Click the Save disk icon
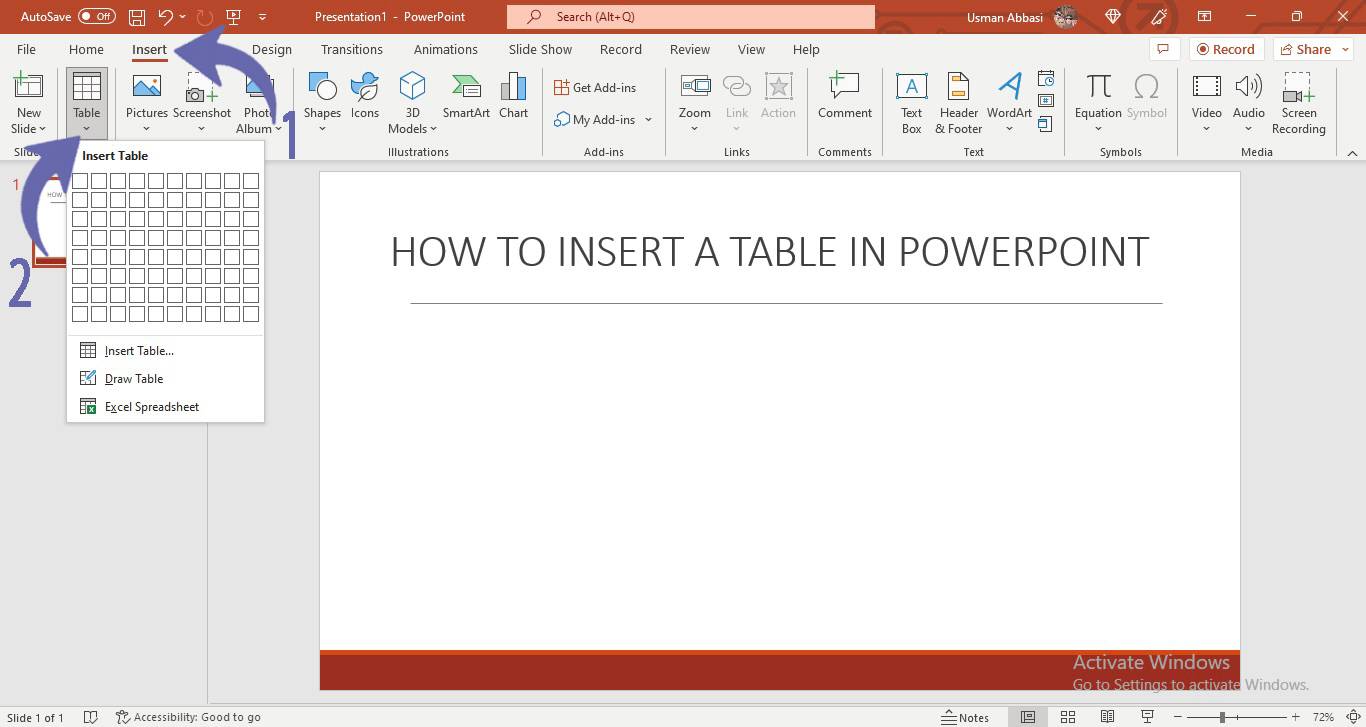Screen dimensions: 1366x727 [137, 17]
